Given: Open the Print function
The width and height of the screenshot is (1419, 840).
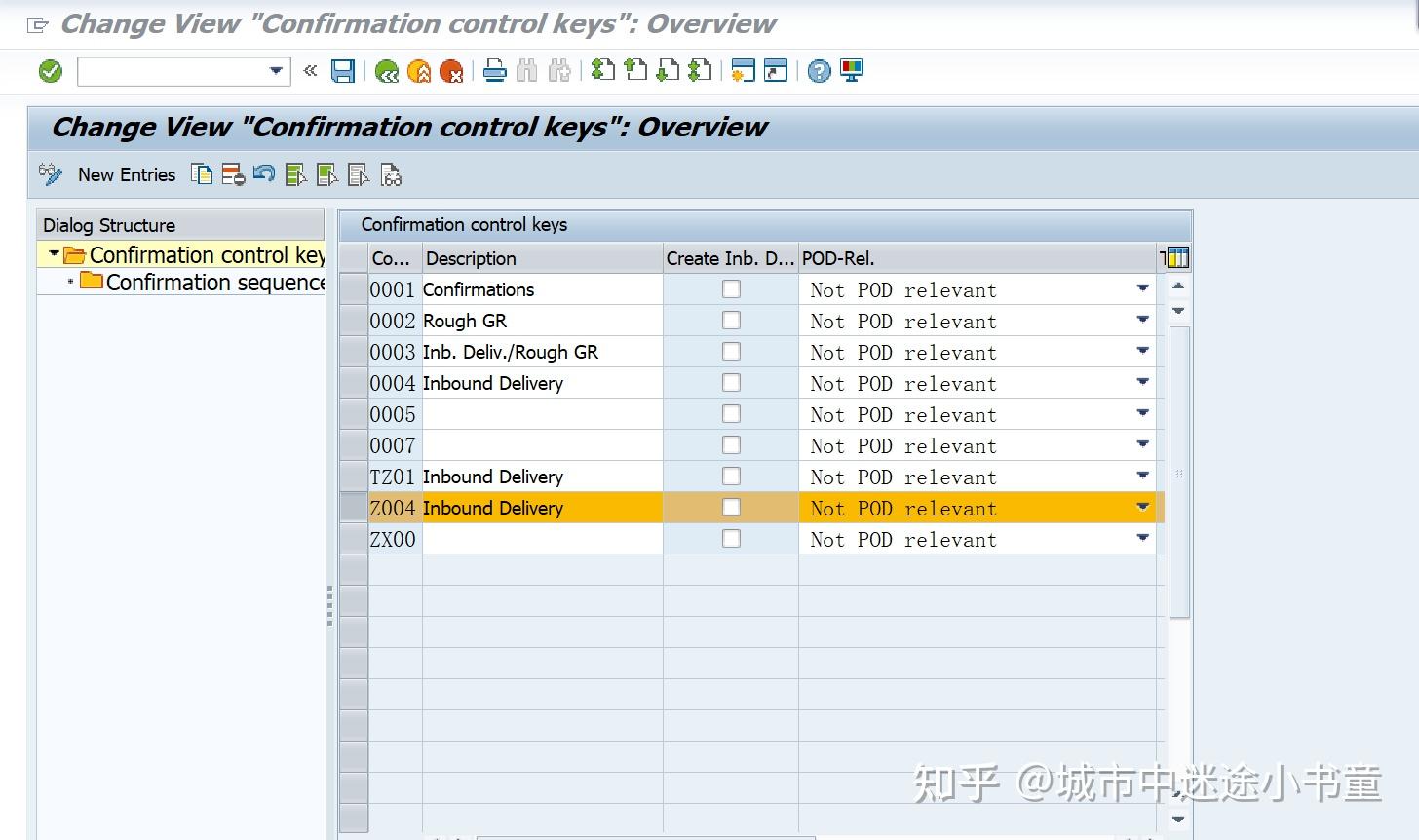Looking at the screenshot, I should (x=495, y=70).
